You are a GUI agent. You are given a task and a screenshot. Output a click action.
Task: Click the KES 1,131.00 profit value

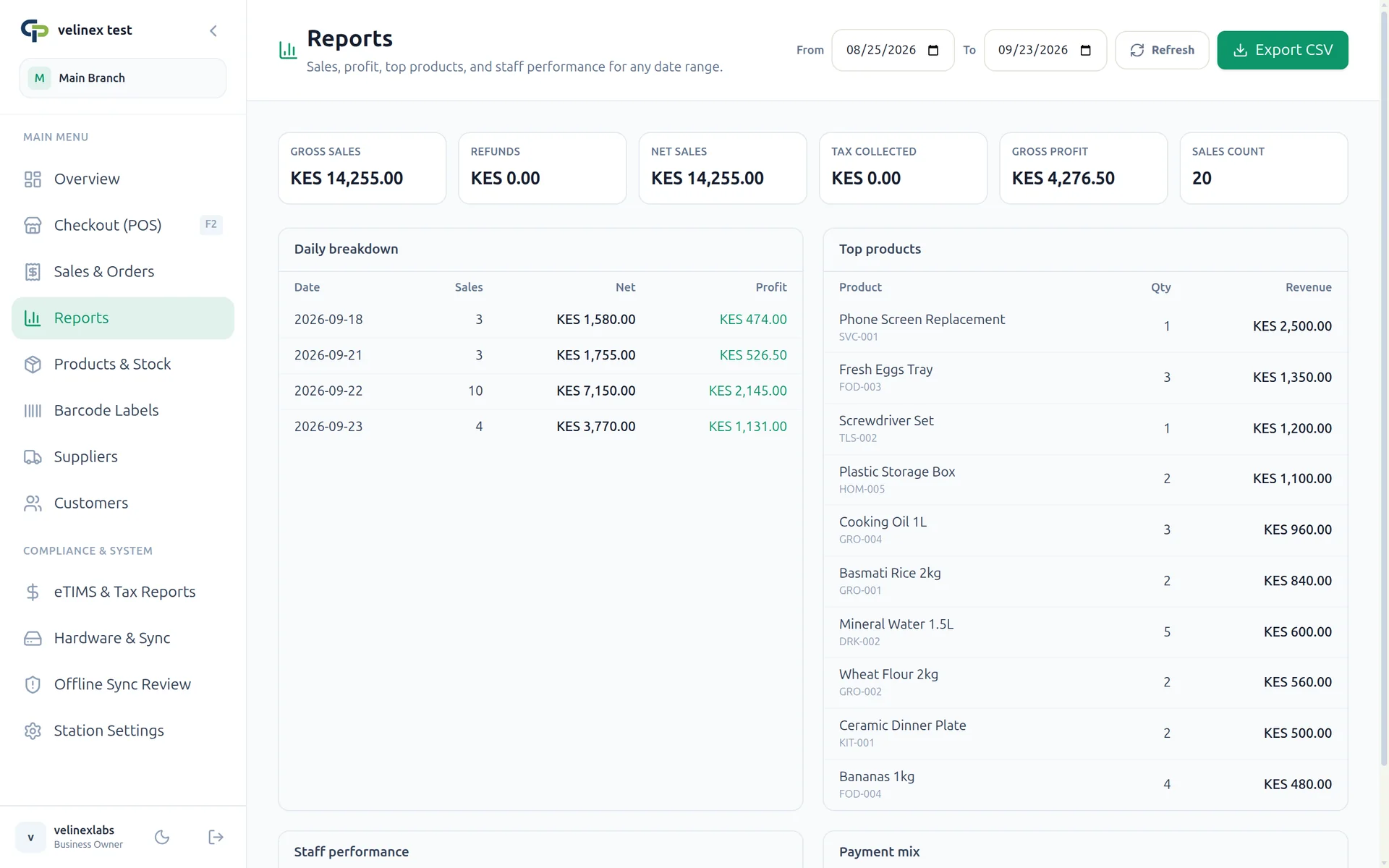point(748,427)
